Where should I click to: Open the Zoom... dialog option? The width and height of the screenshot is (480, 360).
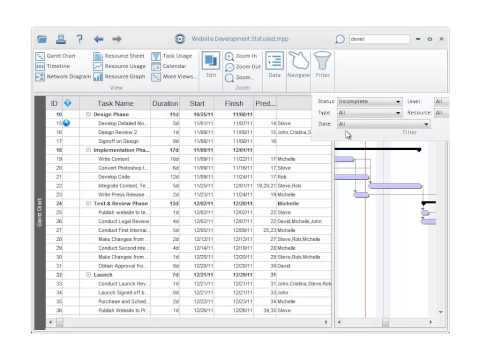(x=238, y=77)
